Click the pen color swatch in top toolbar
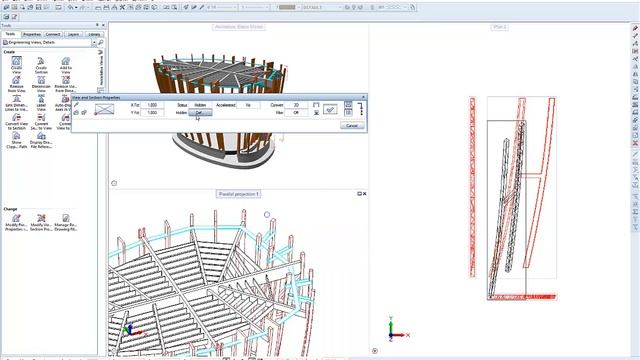This screenshot has width=640, height=360. (x=287, y=7)
